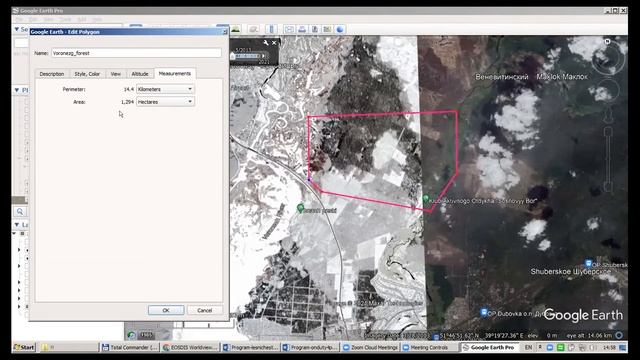640x360 pixels.
Task: Switch to the View tab
Action: [116, 74]
